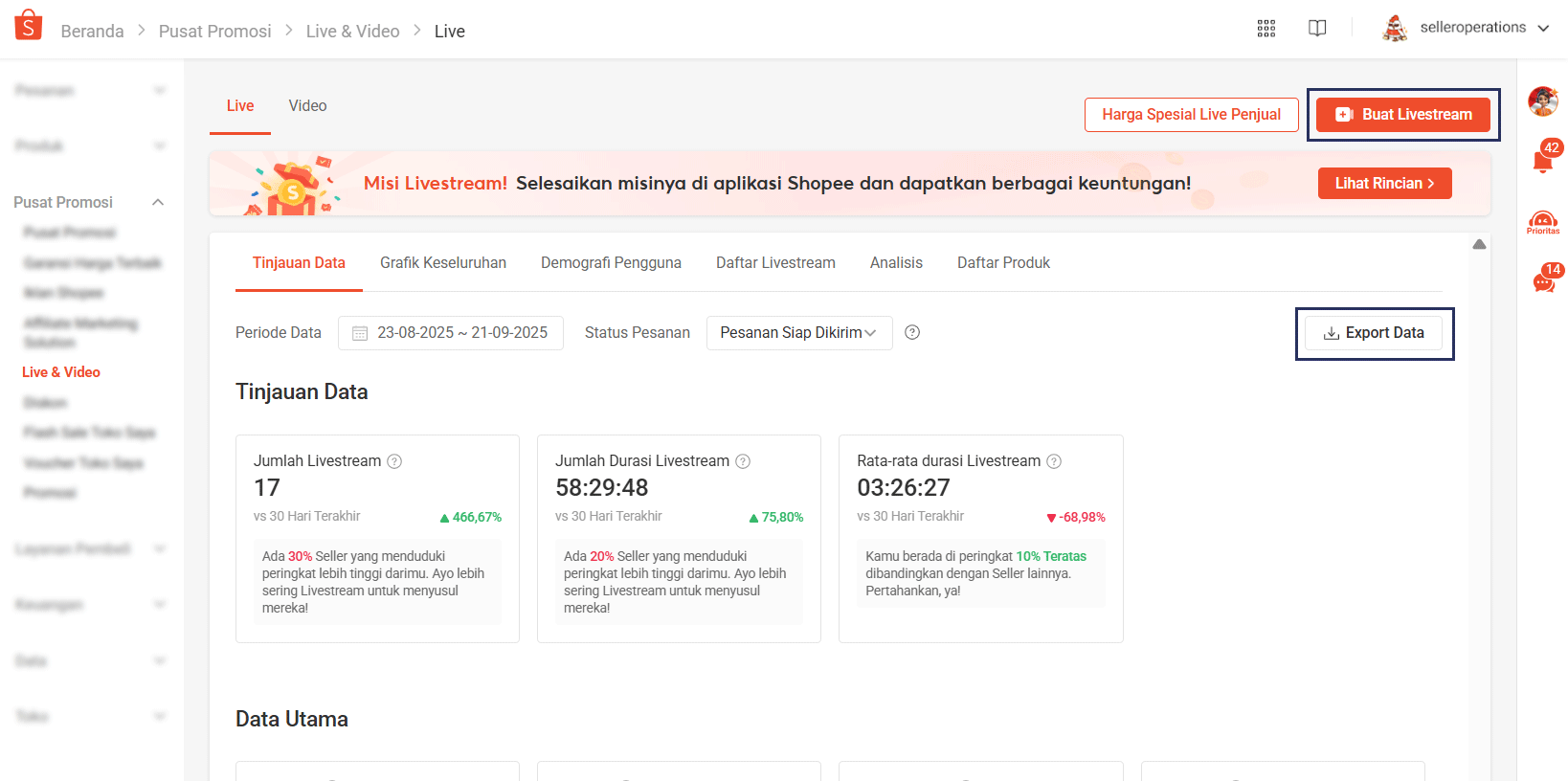
Task: Switch to the Analisis tab
Action: [x=896, y=263]
